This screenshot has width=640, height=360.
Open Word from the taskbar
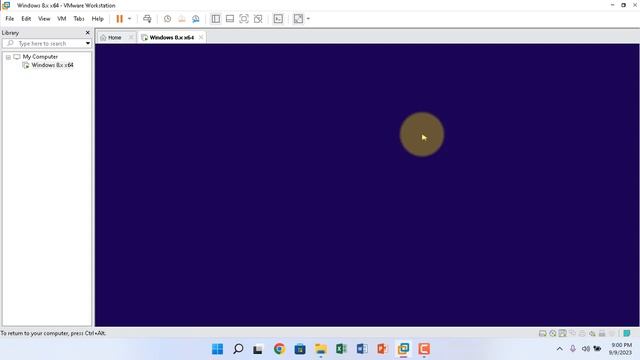(x=362, y=349)
